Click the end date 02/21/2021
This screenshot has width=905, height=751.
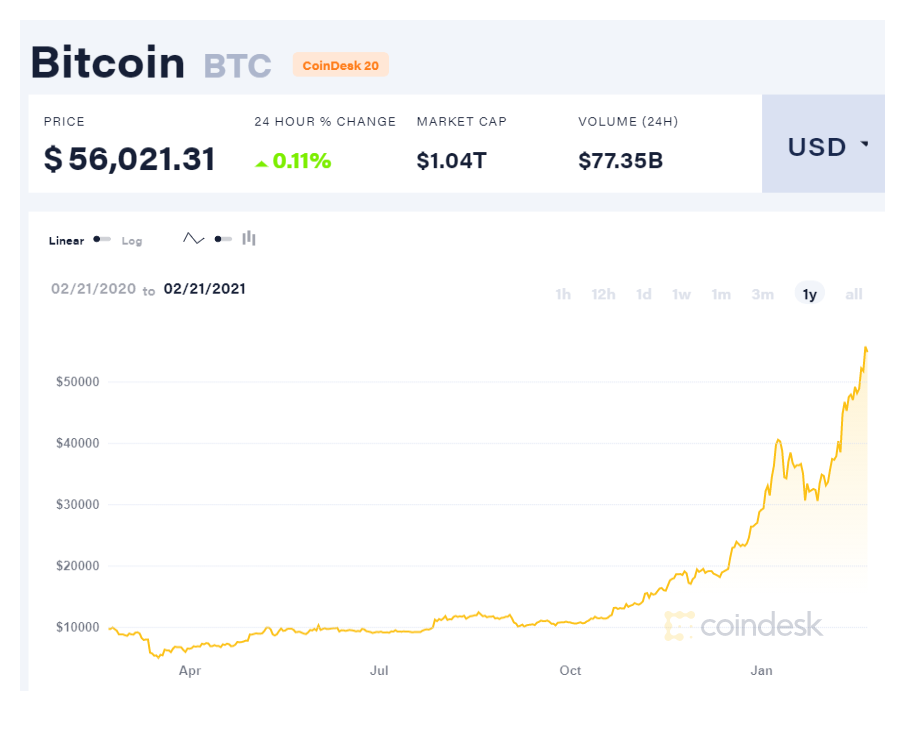point(205,289)
